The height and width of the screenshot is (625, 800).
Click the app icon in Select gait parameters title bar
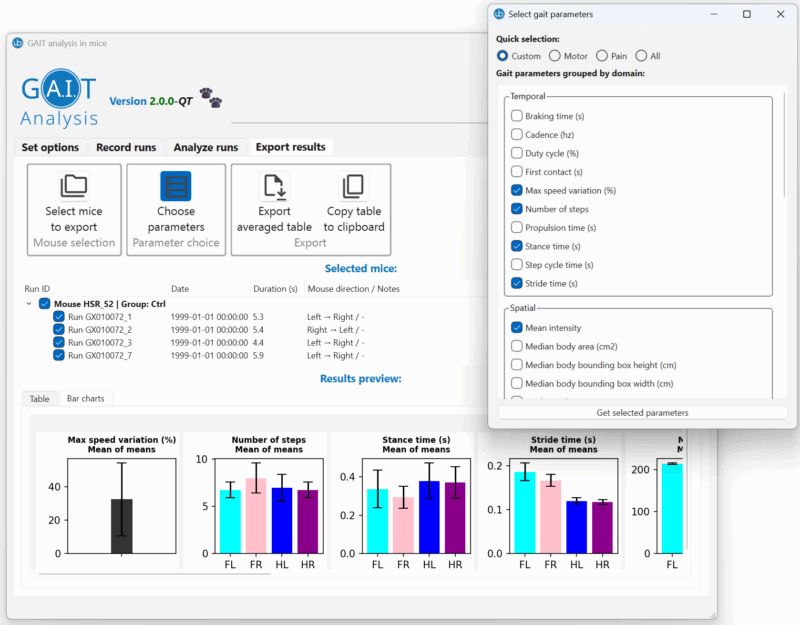point(499,14)
